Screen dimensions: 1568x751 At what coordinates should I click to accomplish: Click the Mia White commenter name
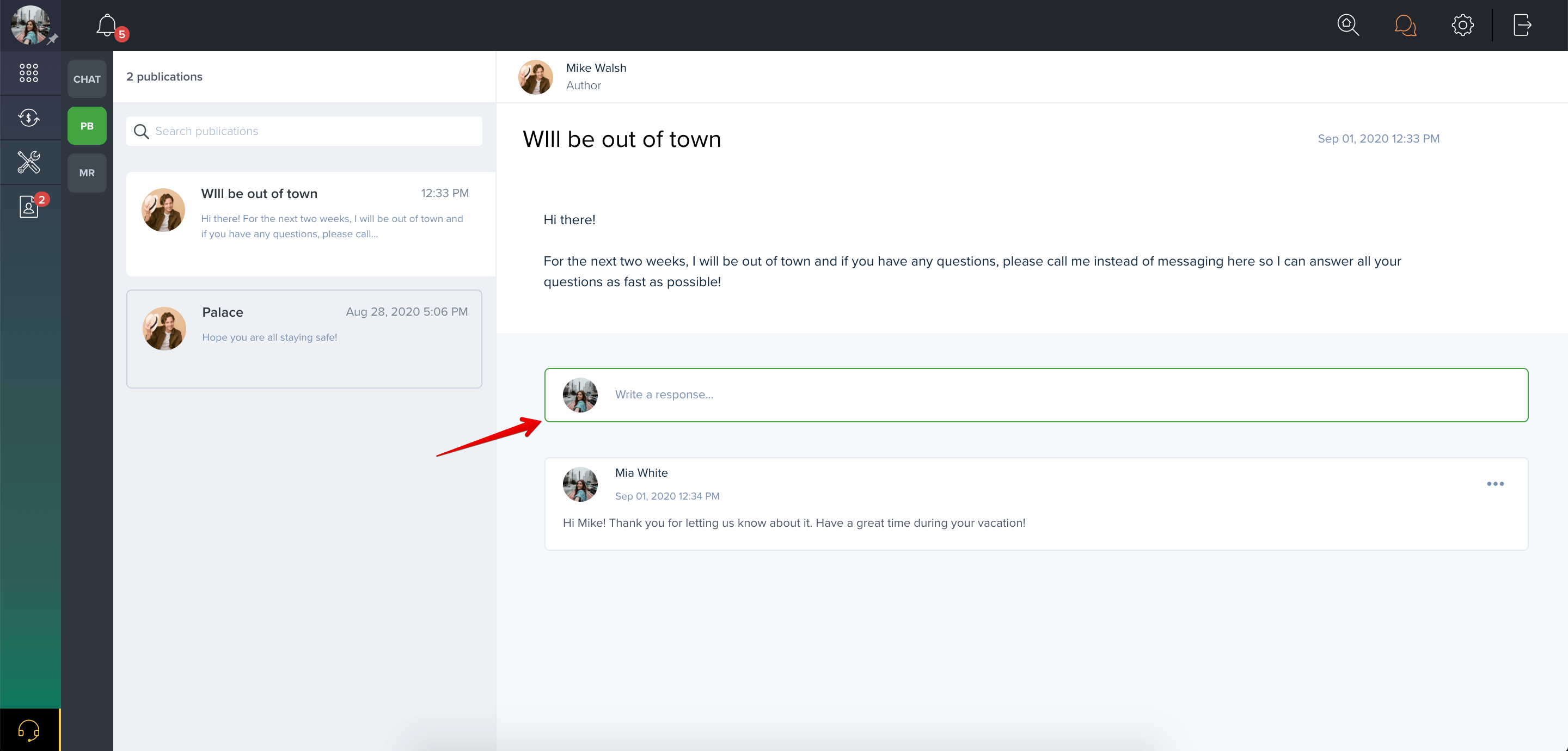(x=641, y=473)
